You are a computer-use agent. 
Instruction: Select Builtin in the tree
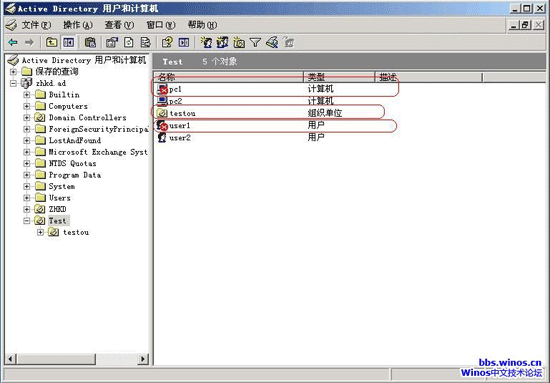[x=64, y=95]
